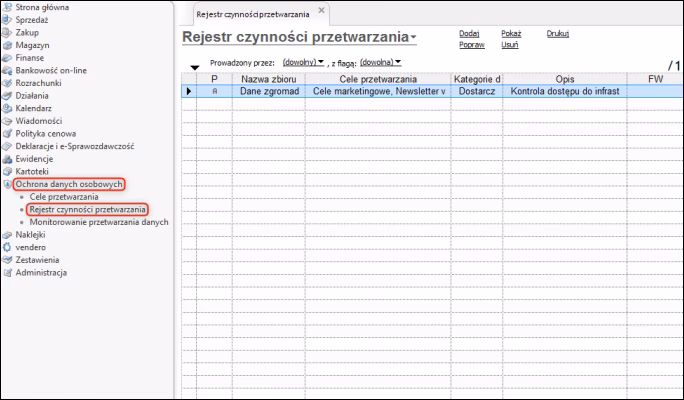This screenshot has width=684, height=400.
Task: Click the Drukuj link
Action: [x=558, y=34]
